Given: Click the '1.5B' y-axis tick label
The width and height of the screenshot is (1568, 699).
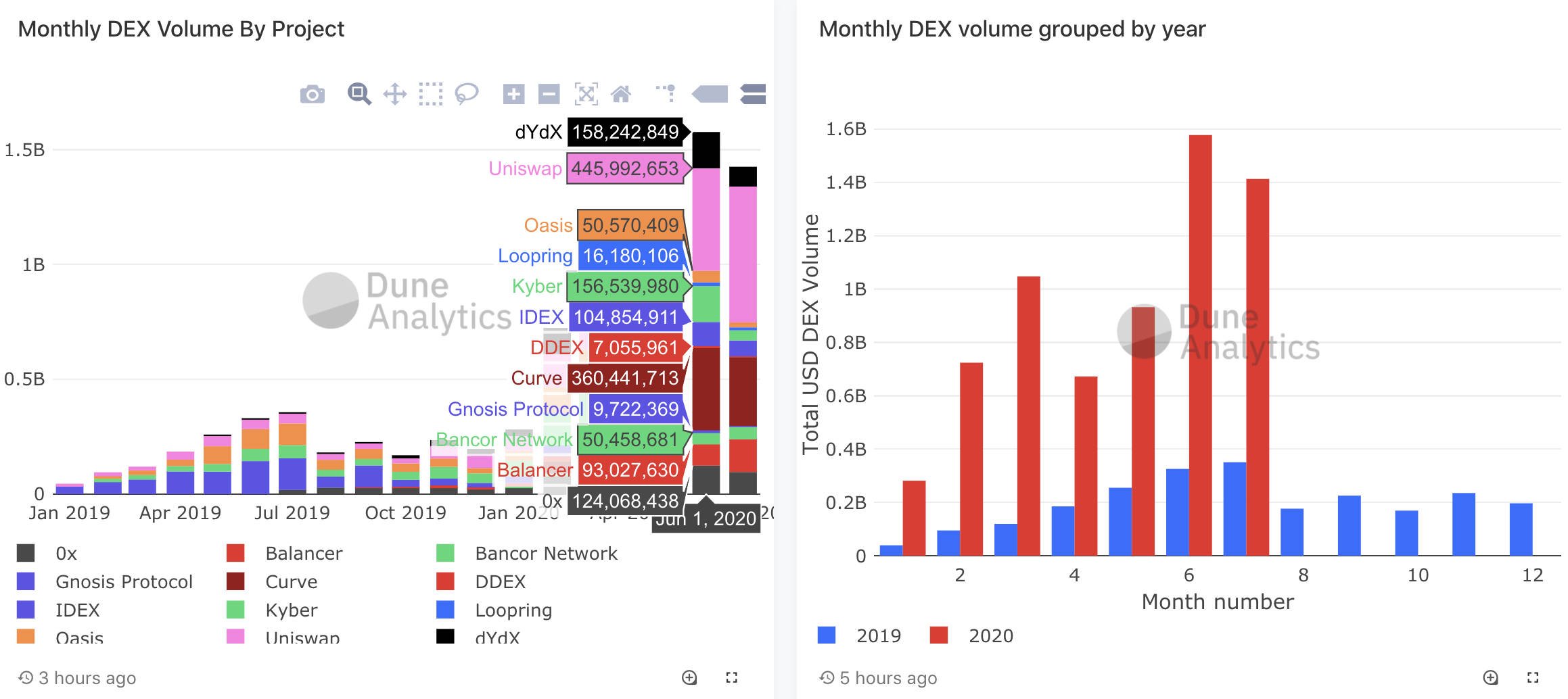Looking at the screenshot, I should [25, 149].
